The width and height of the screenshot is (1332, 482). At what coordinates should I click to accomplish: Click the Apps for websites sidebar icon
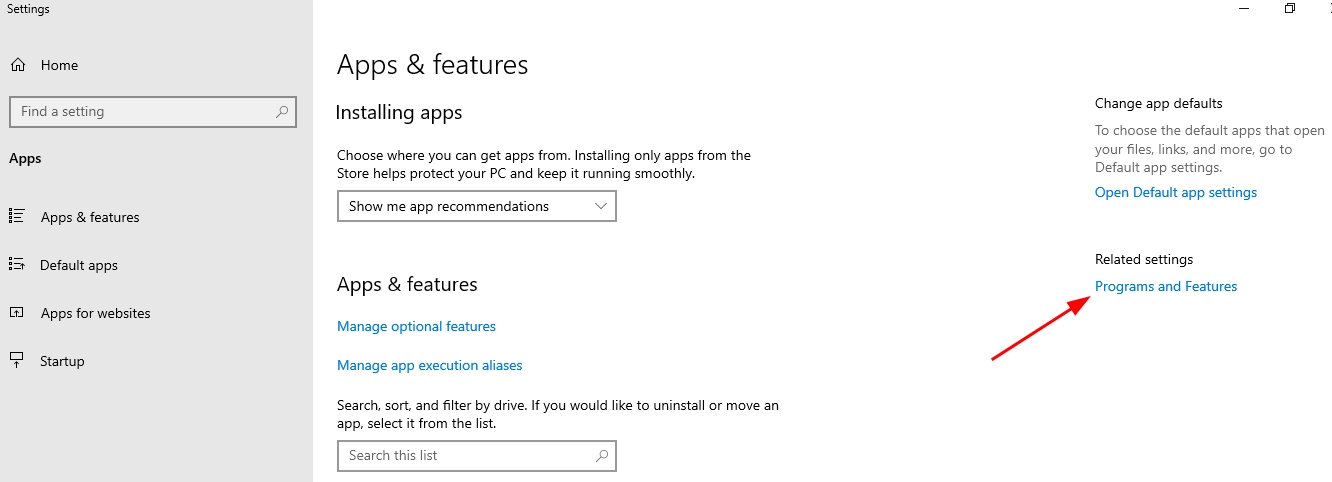tap(16, 312)
